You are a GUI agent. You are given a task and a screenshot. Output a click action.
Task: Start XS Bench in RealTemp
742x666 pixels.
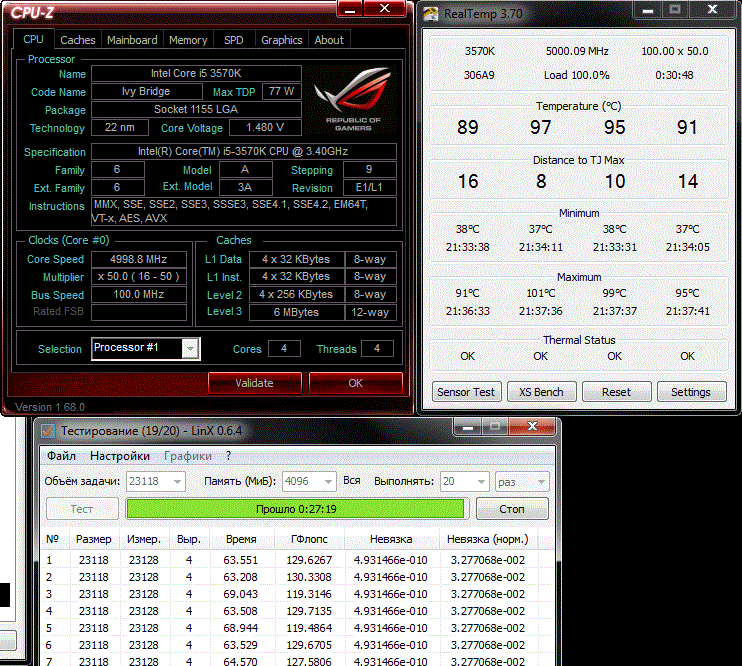541,392
